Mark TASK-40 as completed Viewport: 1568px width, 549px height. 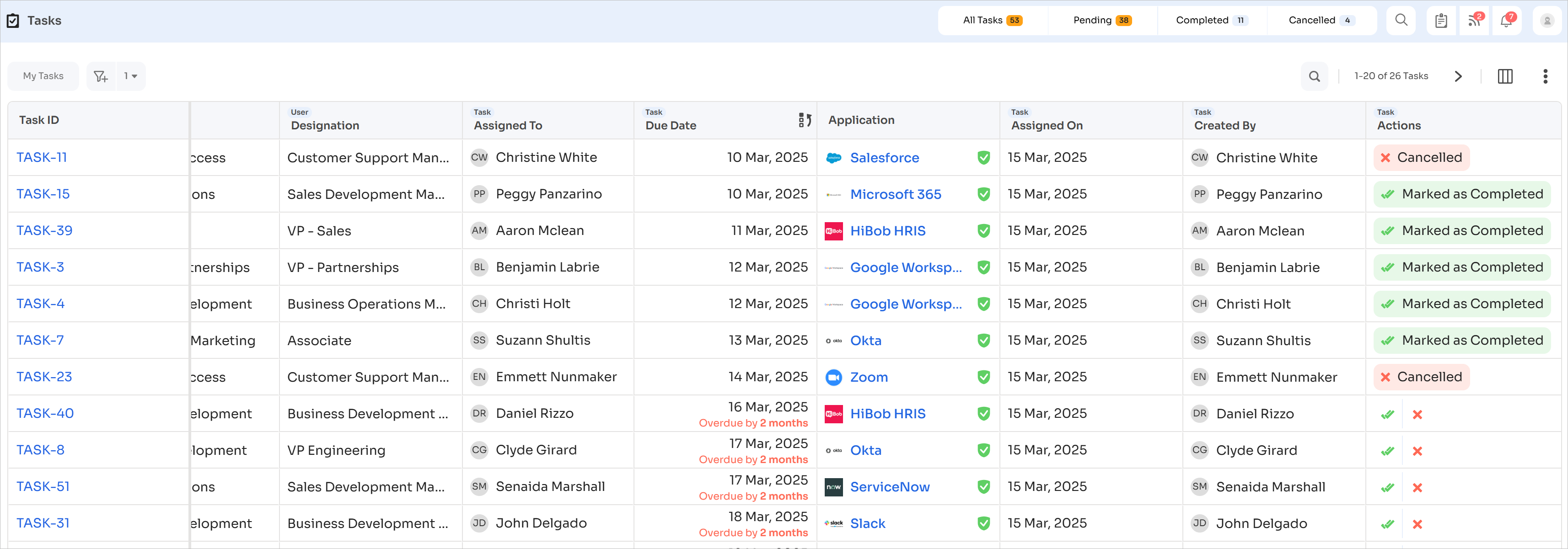coord(1387,414)
